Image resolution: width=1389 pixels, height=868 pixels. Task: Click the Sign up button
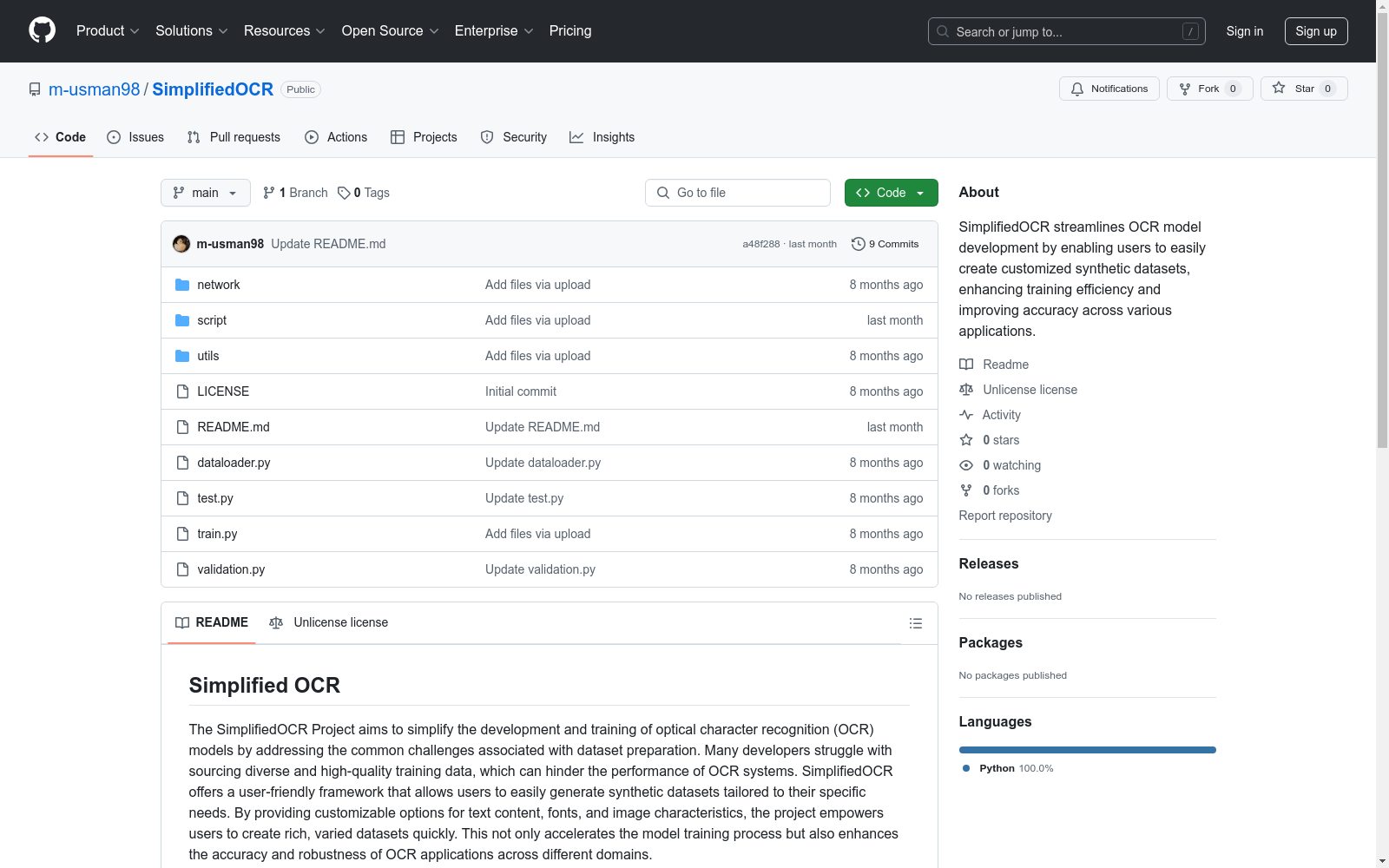pyautogui.click(x=1316, y=31)
